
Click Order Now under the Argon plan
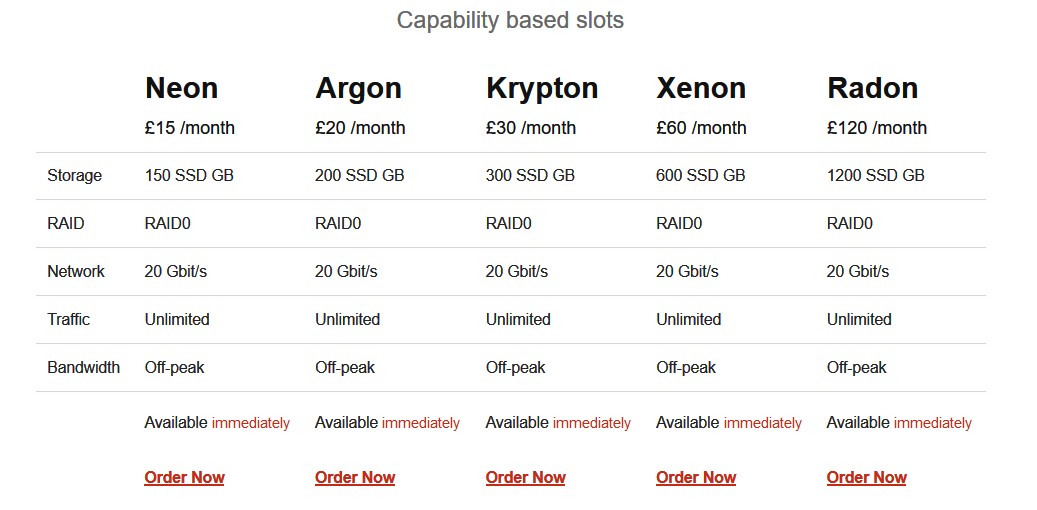354,478
